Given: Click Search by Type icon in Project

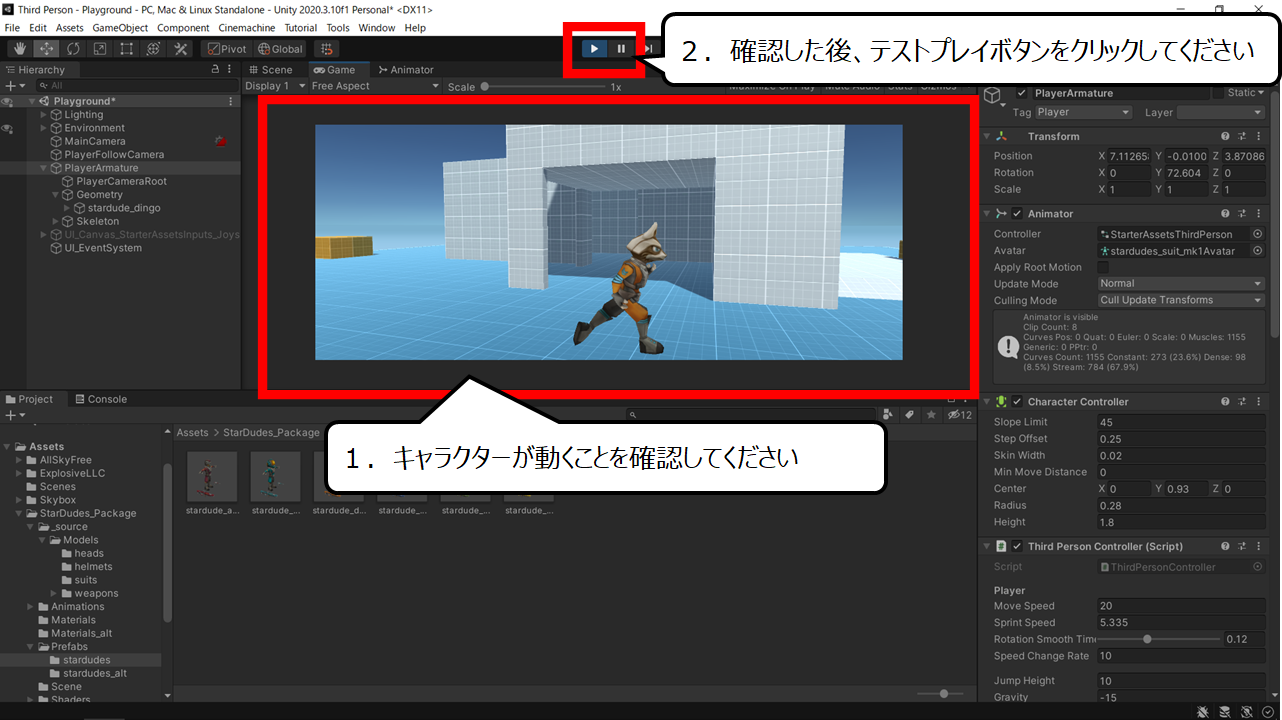Looking at the screenshot, I should (890, 414).
